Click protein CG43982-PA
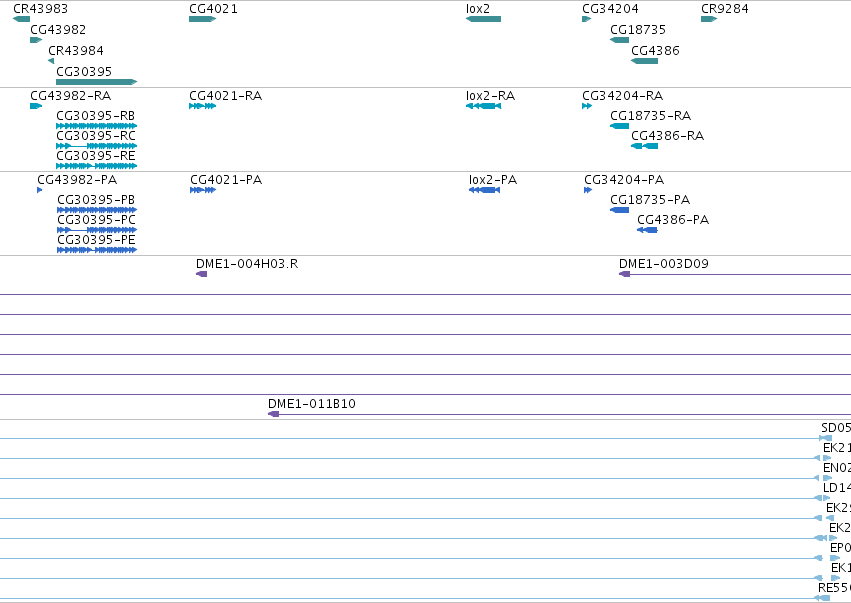The image size is (851, 603). (39, 190)
